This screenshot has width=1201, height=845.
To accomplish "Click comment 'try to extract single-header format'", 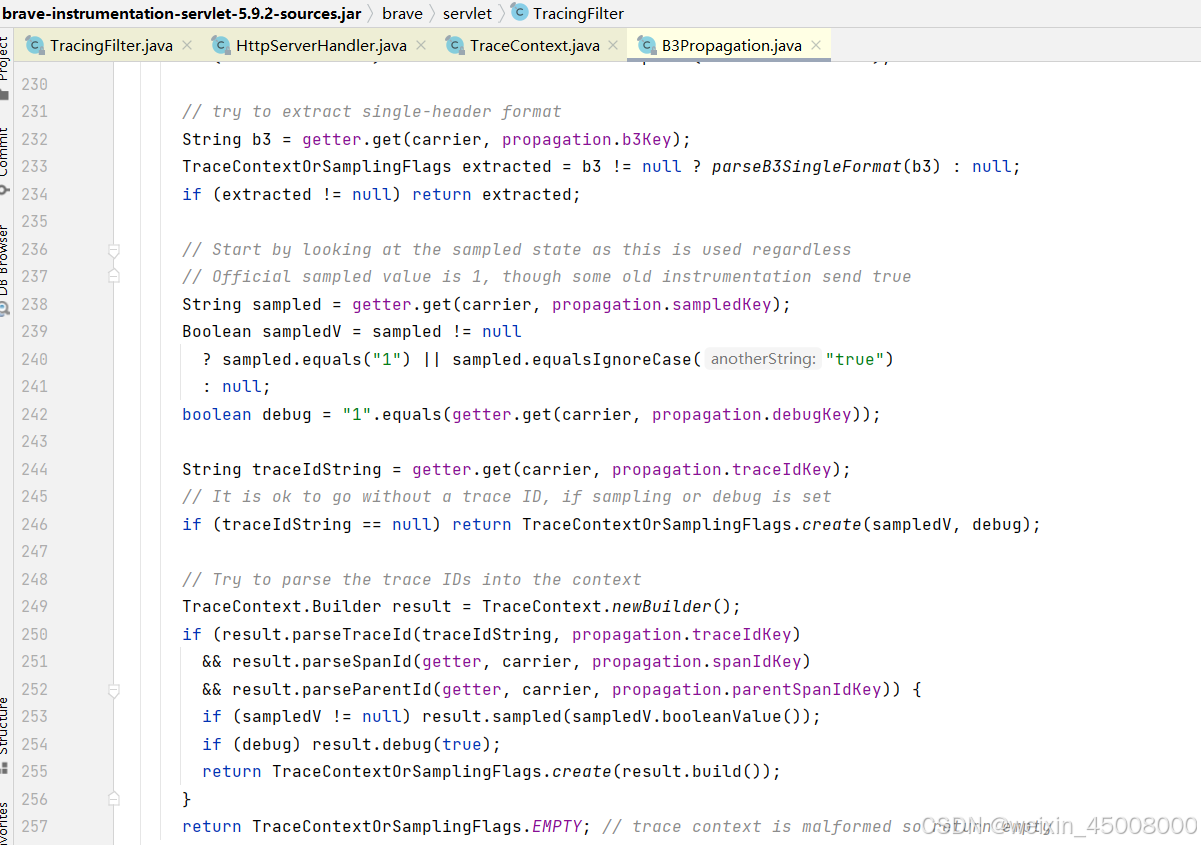I will pyautogui.click(x=387, y=111).
